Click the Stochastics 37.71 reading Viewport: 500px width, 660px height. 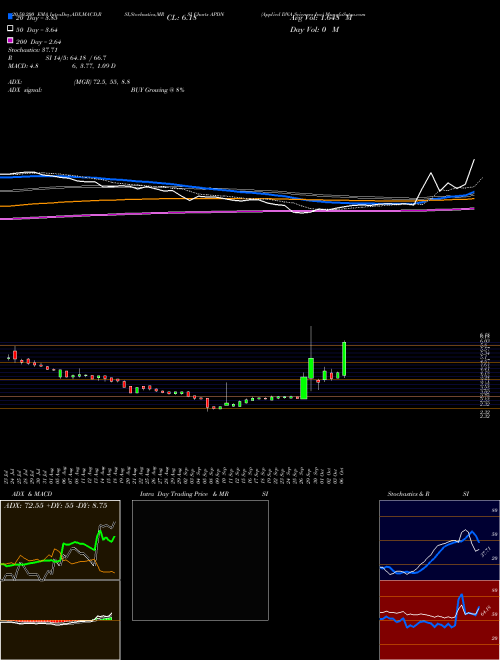pos(32,50)
